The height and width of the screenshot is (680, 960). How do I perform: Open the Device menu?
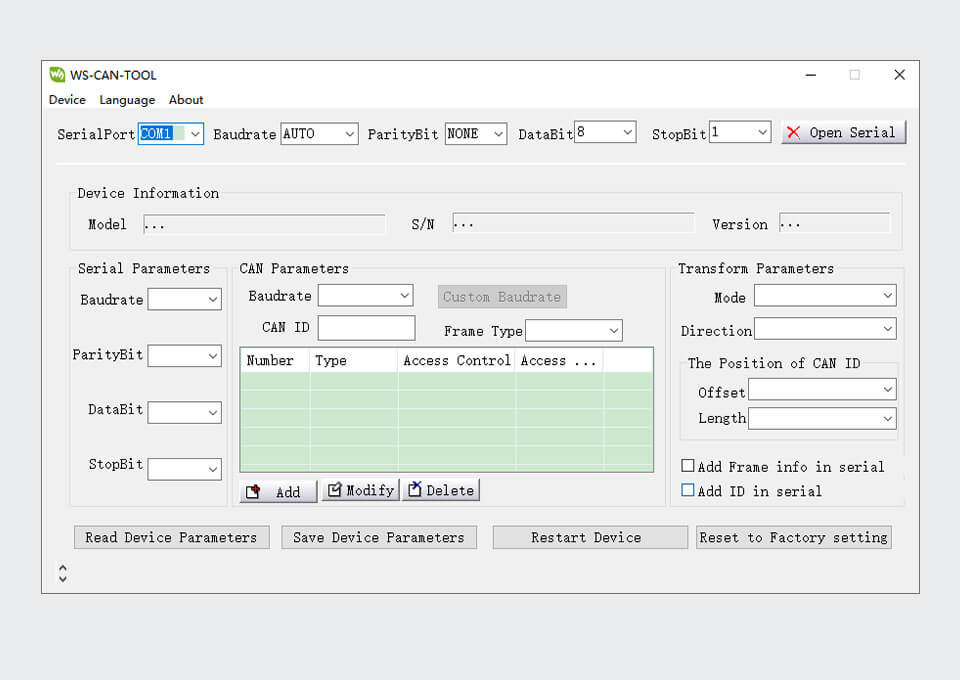(x=67, y=100)
